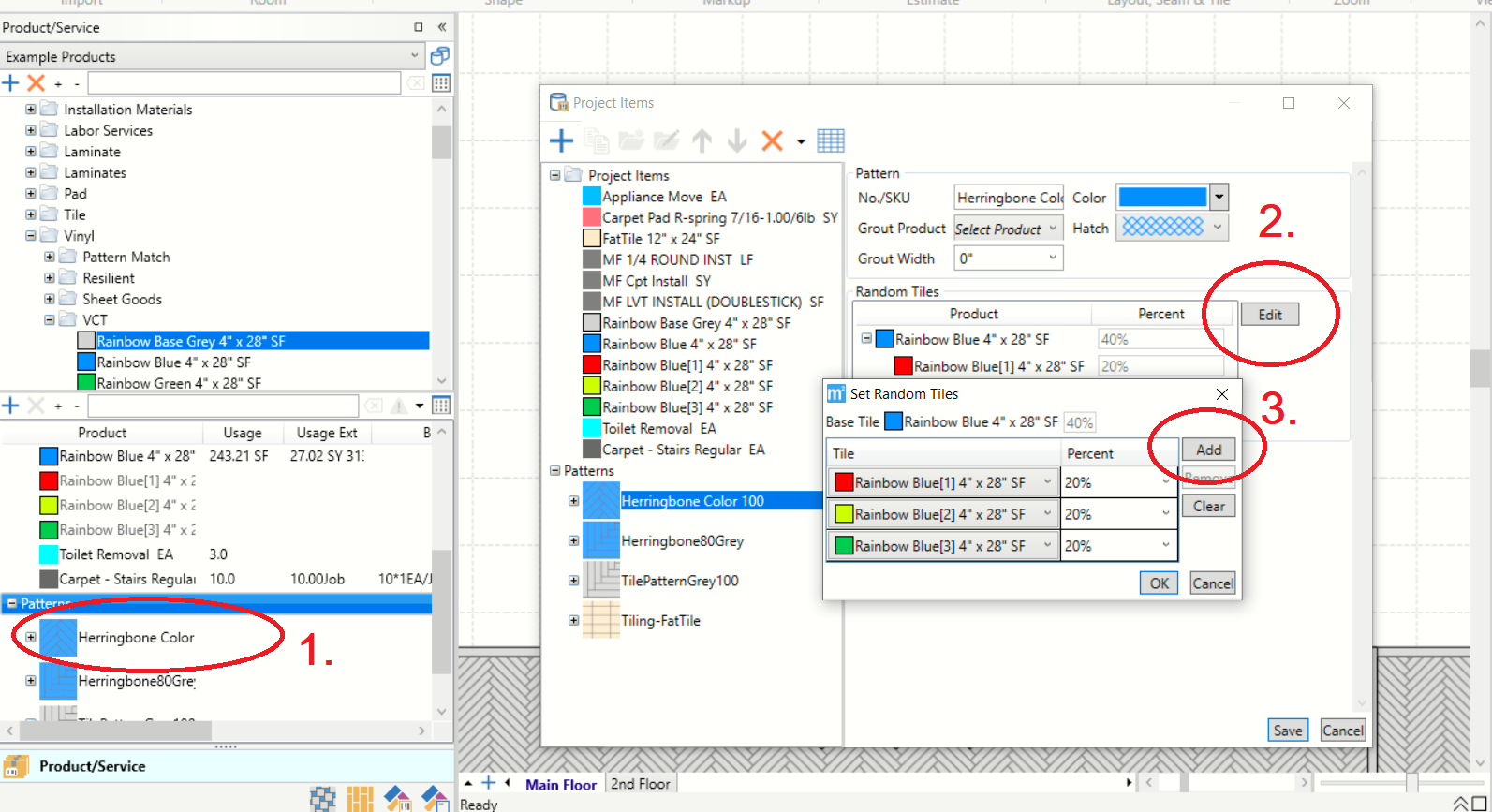This screenshot has height=812, width=1492.
Task: Open the Hatch pattern dropdown
Action: (x=1217, y=228)
